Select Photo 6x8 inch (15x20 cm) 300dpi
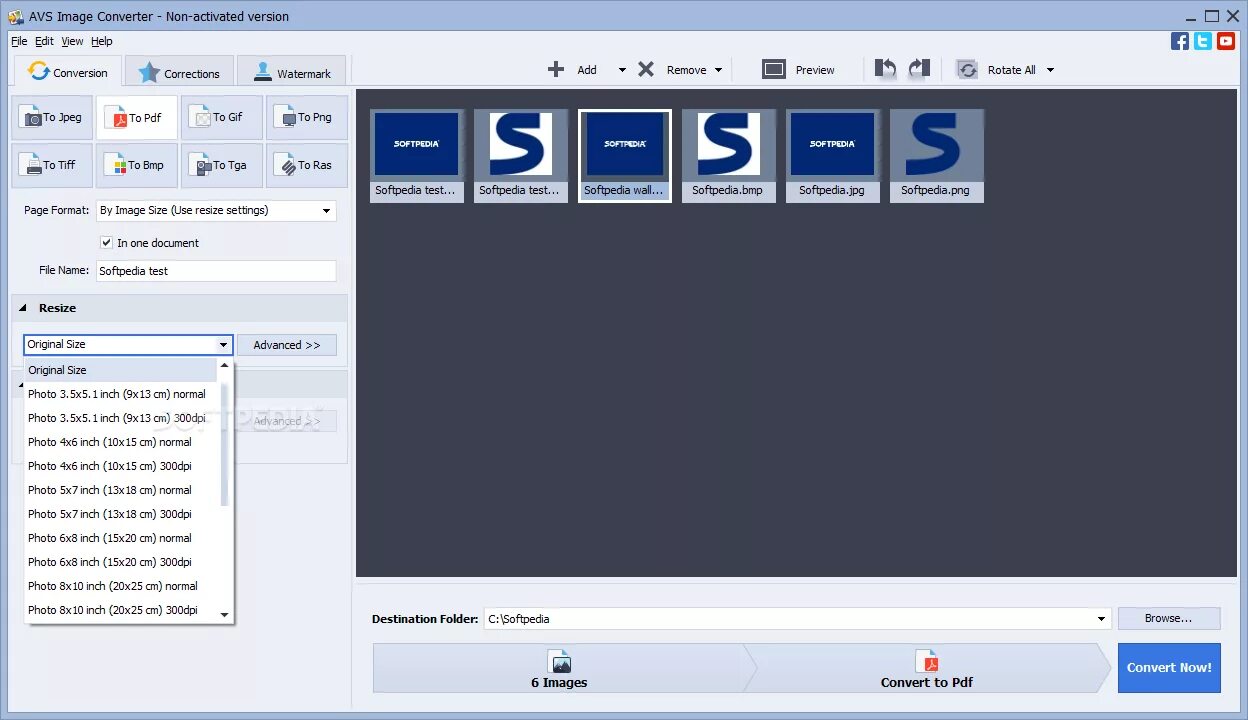This screenshot has width=1248, height=720. click(x=121, y=562)
